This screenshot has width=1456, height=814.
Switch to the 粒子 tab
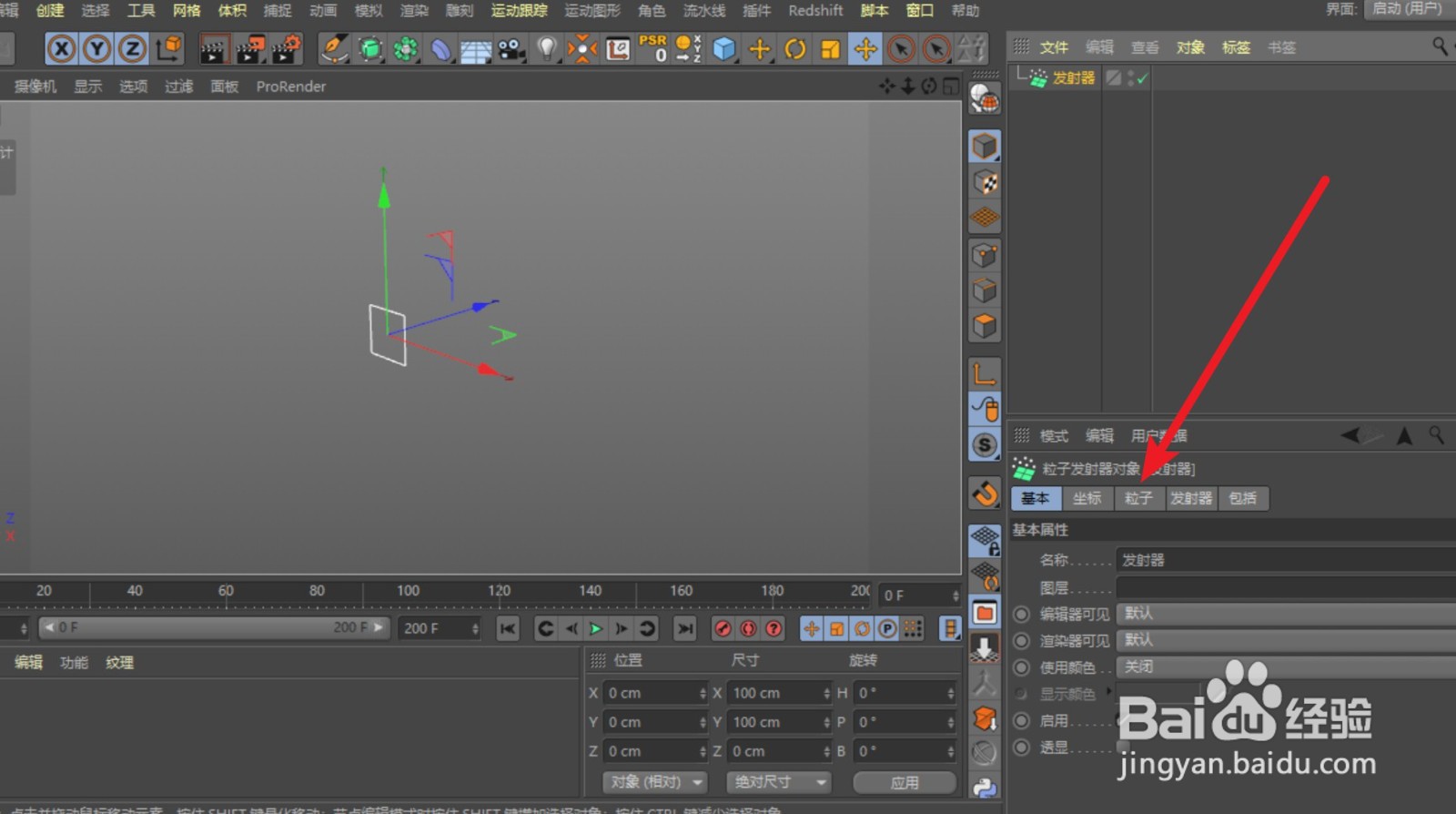[1138, 498]
